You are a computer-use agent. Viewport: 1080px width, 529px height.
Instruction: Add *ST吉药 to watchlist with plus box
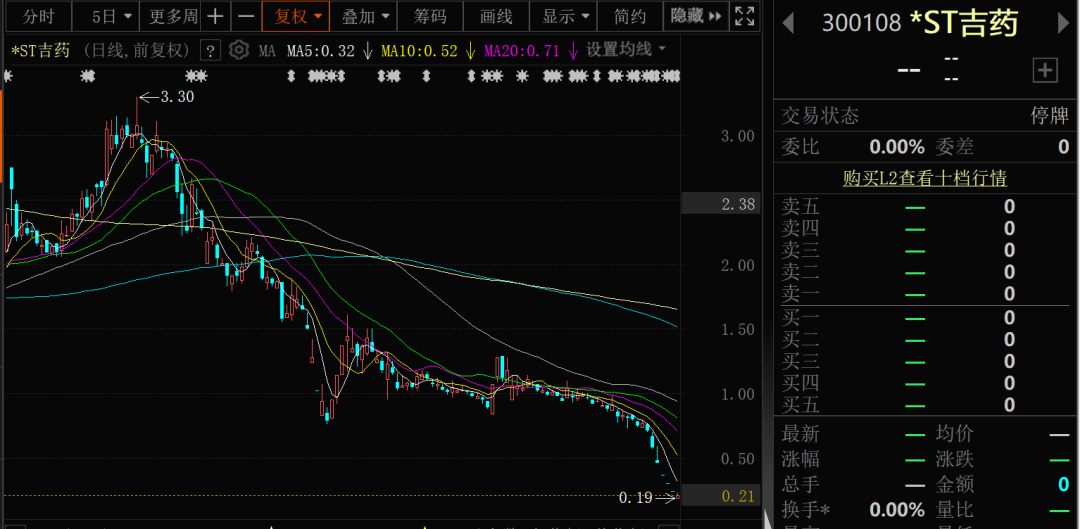[1045, 69]
